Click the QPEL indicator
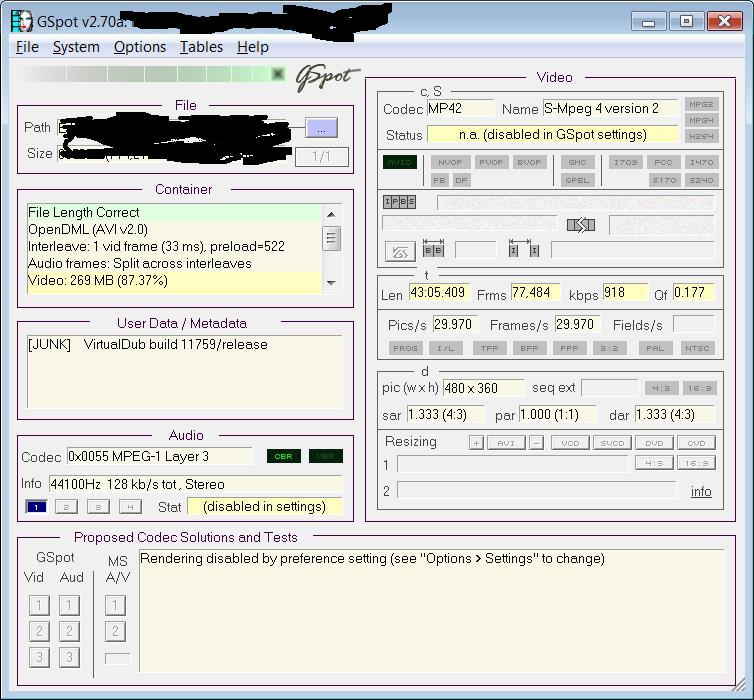Screen dimensions: 754x700 [578, 180]
